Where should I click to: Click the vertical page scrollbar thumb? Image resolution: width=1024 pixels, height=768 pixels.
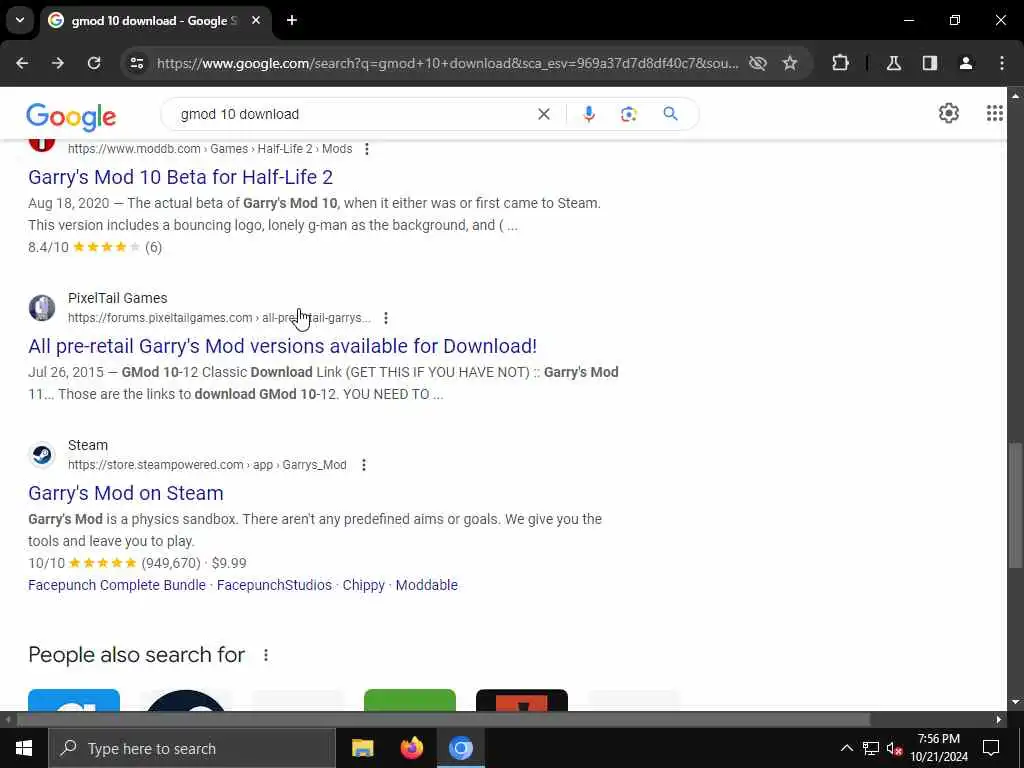click(1015, 506)
